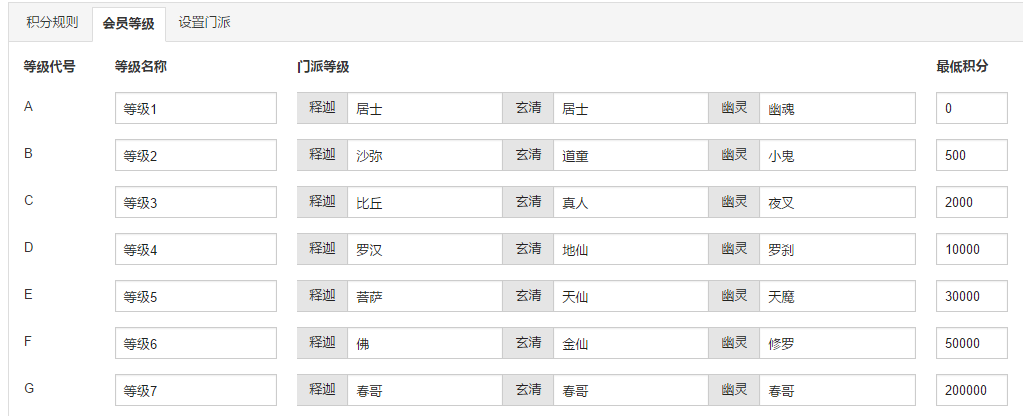1023x416 pixels.
Task: Focus the 等级7 level name field
Action: tap(195, 390)
